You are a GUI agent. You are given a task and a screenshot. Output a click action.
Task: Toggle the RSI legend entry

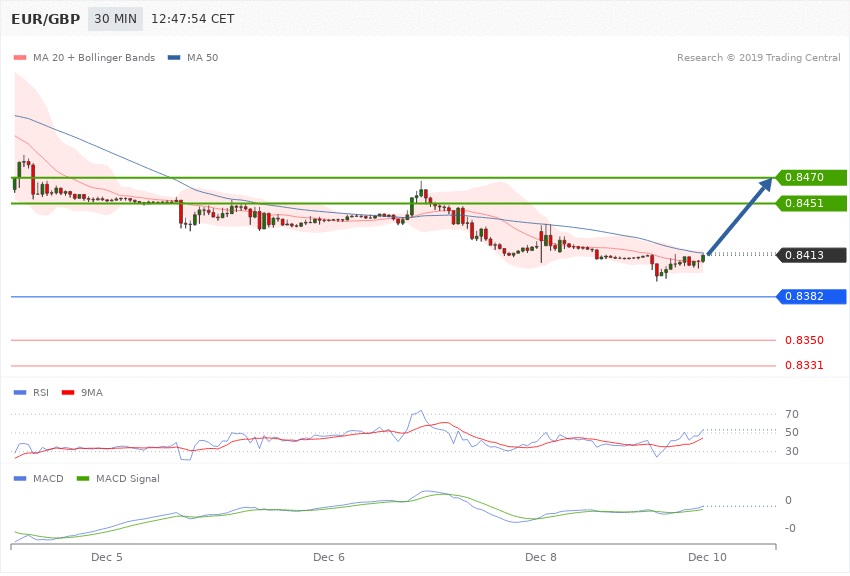click(x=34, y=392)
